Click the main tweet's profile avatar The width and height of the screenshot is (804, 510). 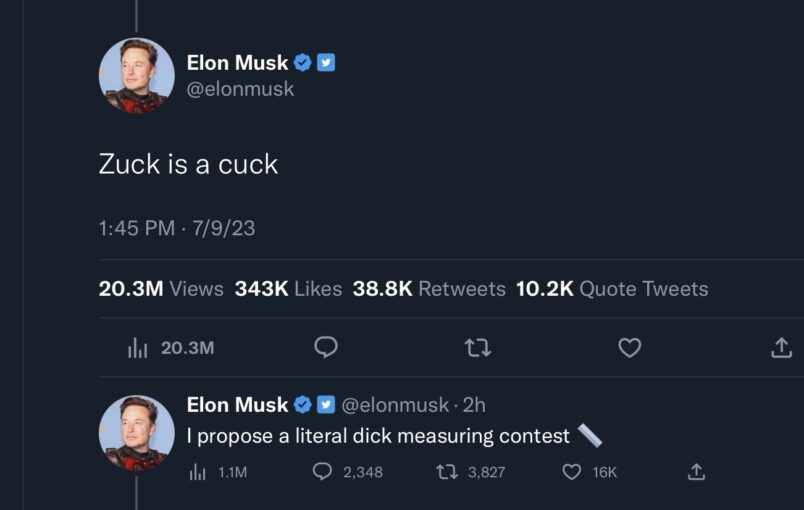click(137, 76)
